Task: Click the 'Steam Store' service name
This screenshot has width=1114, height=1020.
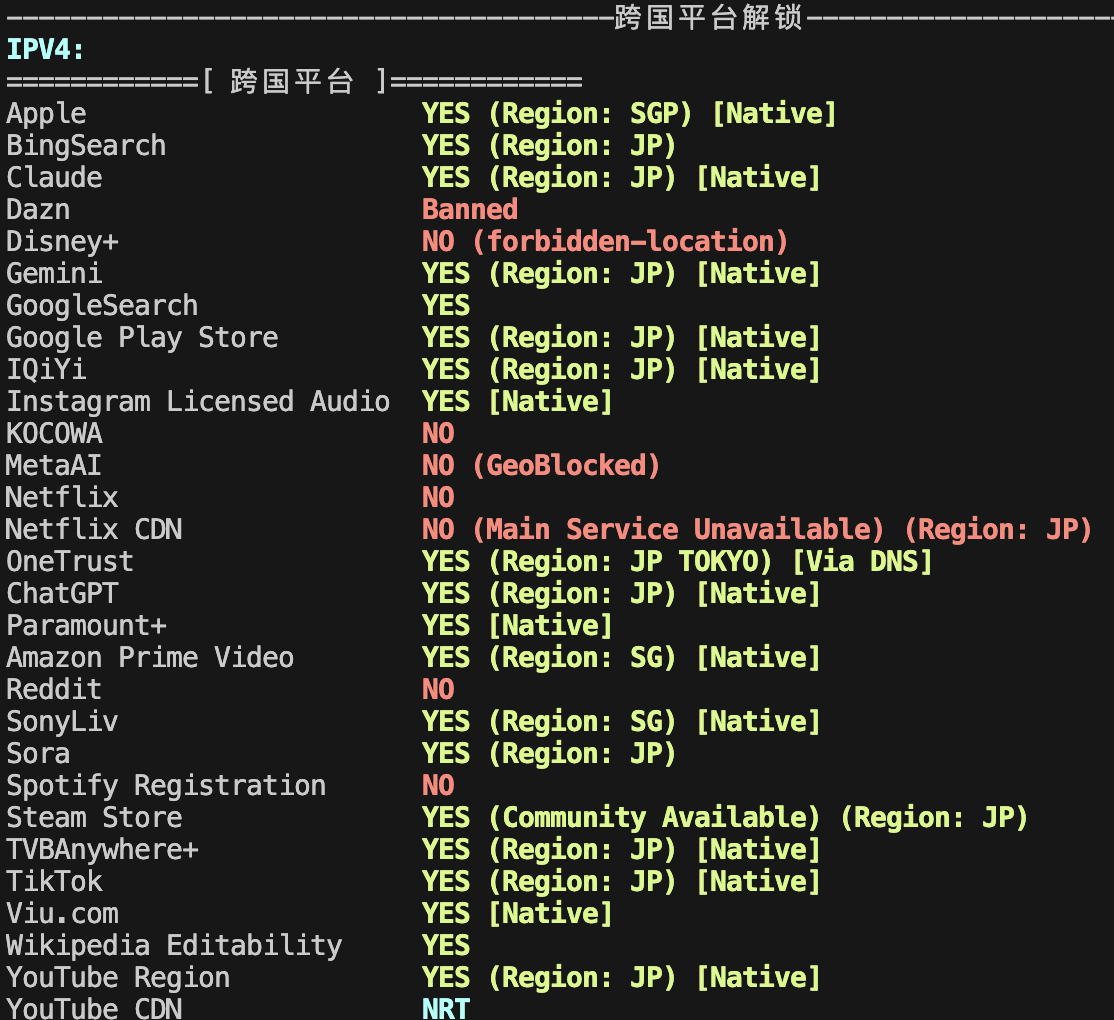Action: coord(94,818)
